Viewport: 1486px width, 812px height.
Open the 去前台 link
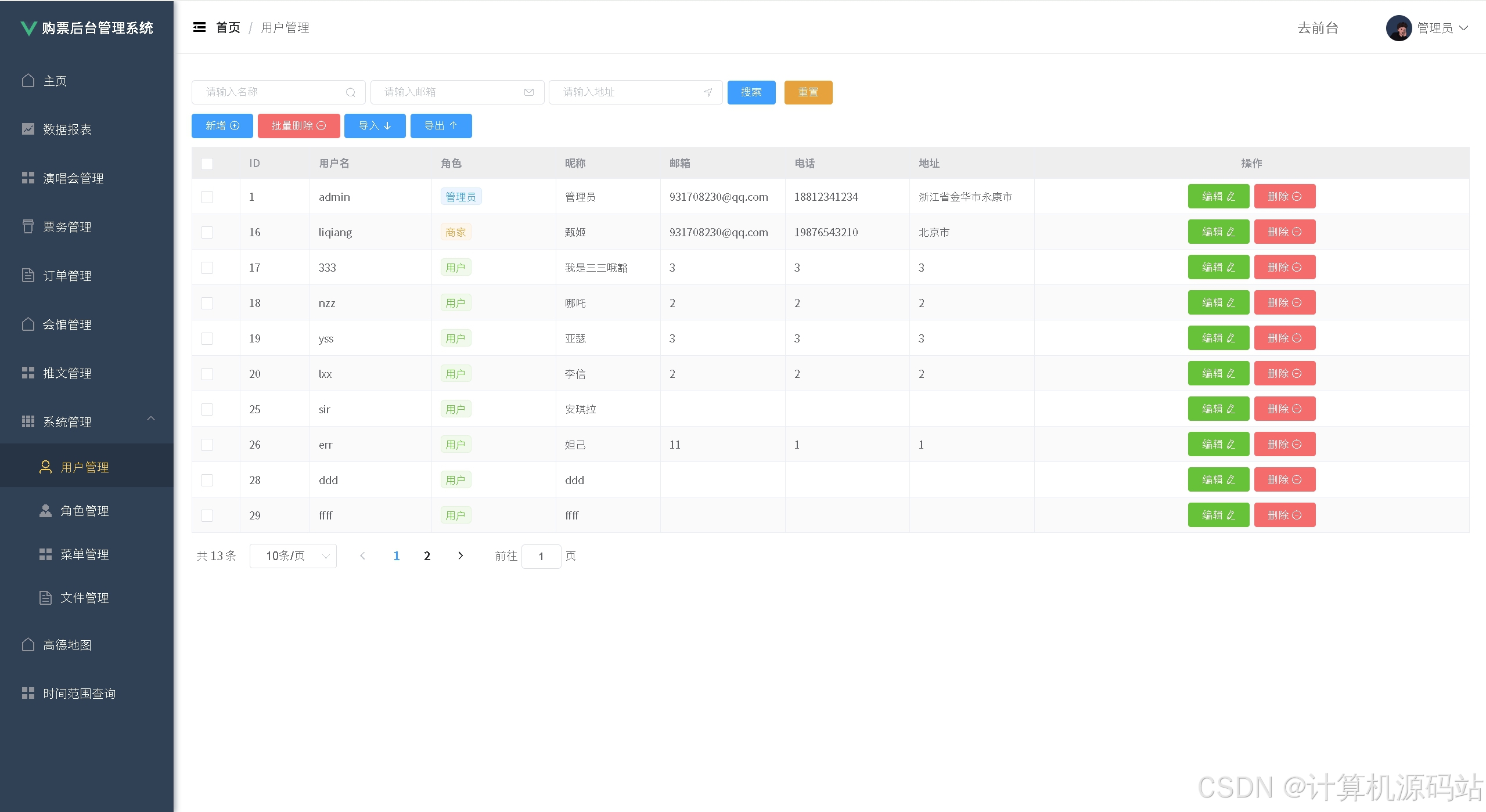tap(1318, 28)
